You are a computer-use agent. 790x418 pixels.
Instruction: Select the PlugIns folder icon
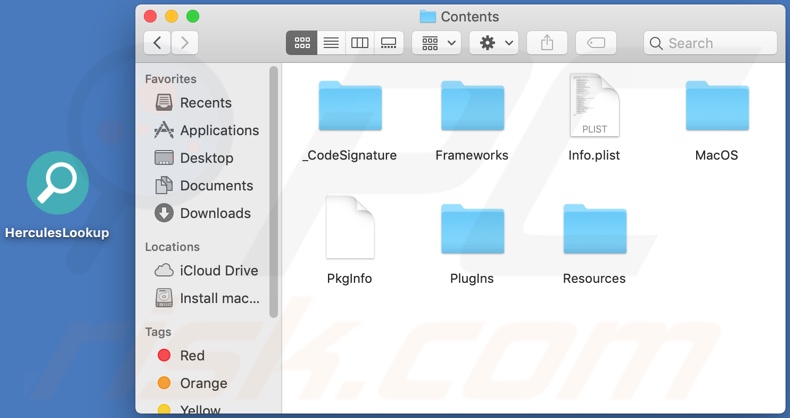473,229
